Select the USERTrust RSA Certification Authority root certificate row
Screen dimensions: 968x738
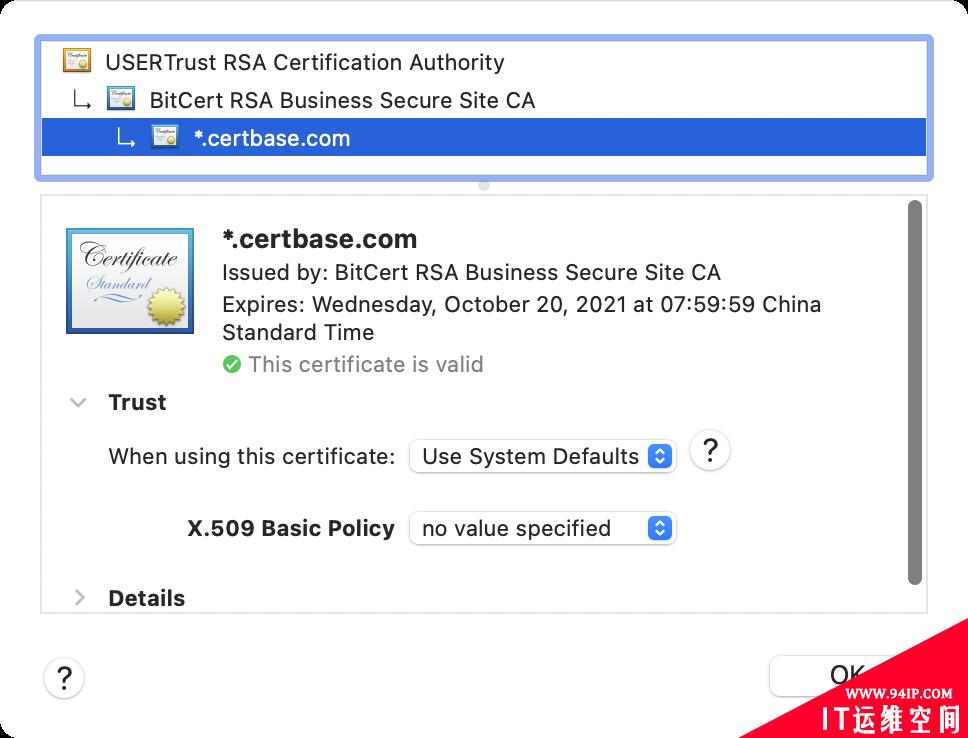pos(483,62)
